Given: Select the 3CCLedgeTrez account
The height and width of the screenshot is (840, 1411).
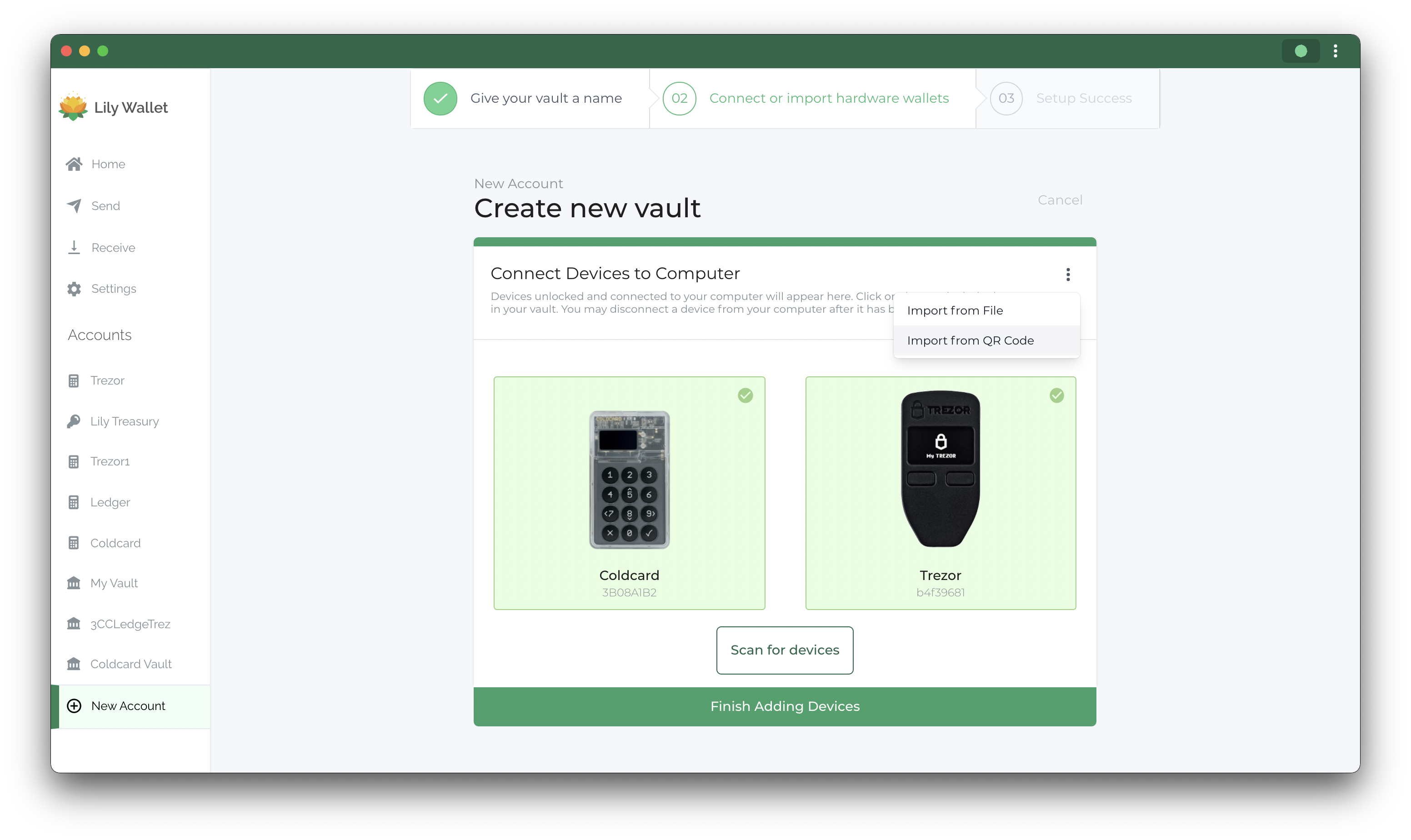Looking at the screenshot, I should (131, 623).
